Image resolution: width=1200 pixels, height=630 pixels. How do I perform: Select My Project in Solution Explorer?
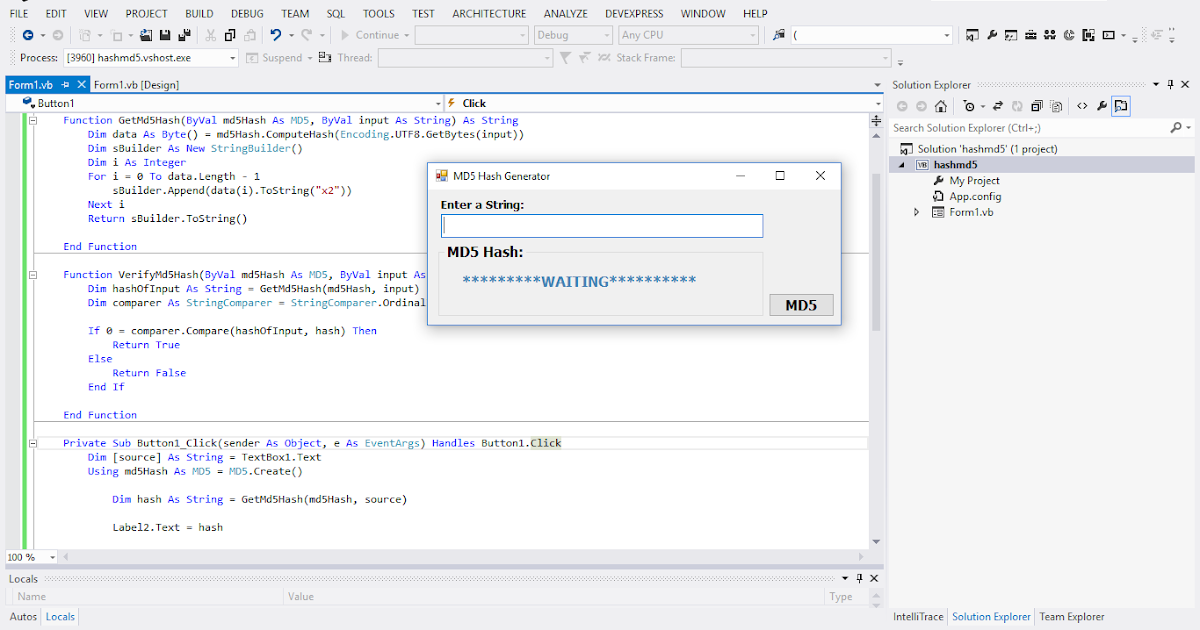tap(974, 181)
